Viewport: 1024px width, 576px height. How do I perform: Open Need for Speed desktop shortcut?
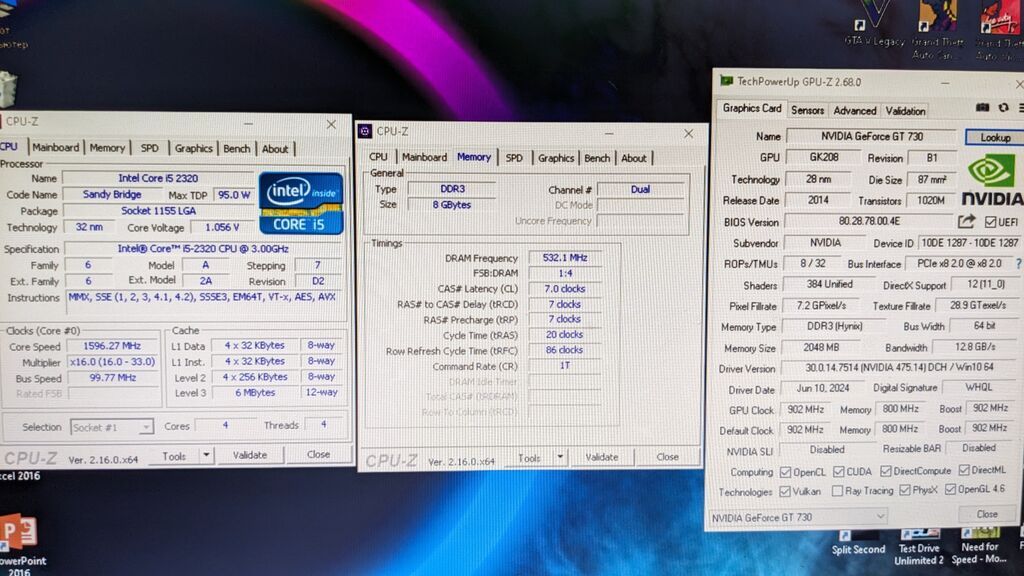click(x=980, y=547)
